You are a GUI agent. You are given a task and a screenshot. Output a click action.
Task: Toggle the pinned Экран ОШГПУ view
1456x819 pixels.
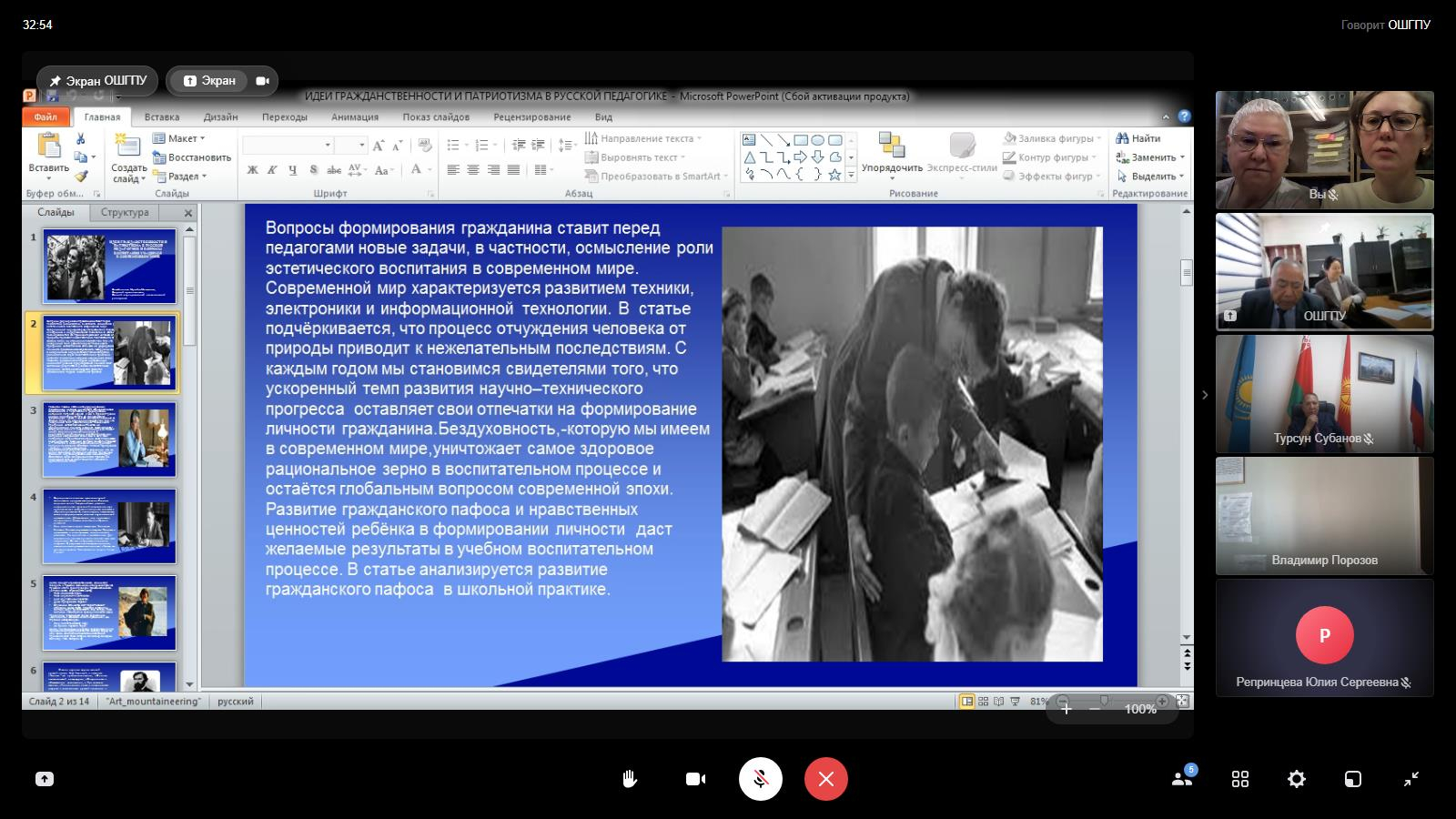97,81
